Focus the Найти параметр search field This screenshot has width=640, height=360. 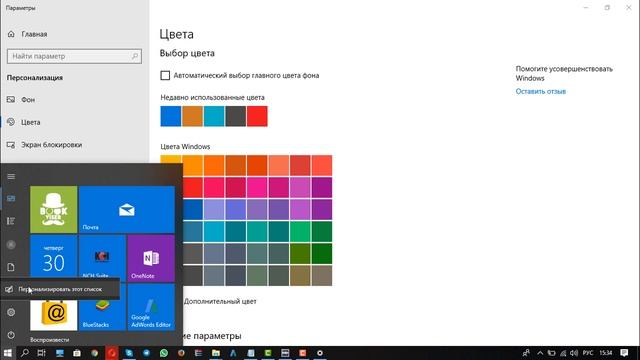coord(74,56)
